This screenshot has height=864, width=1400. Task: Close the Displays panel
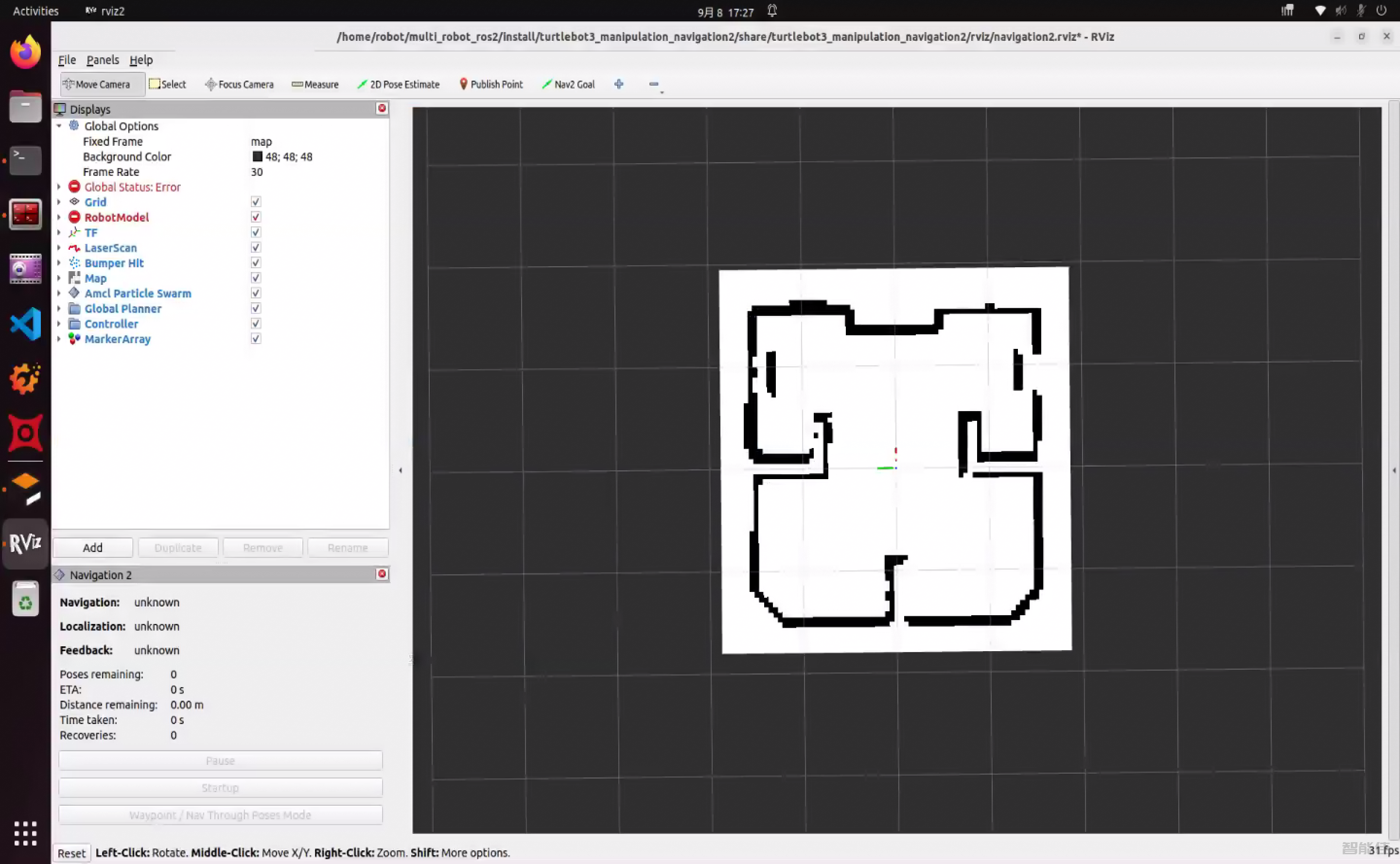coord(382,108)
